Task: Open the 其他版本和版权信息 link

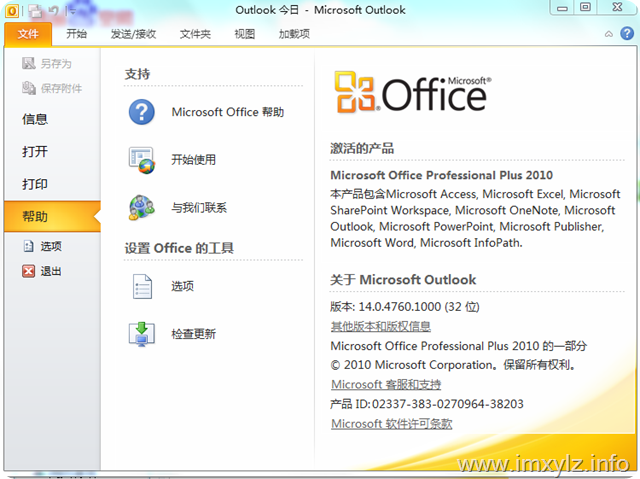Action: 380,326
